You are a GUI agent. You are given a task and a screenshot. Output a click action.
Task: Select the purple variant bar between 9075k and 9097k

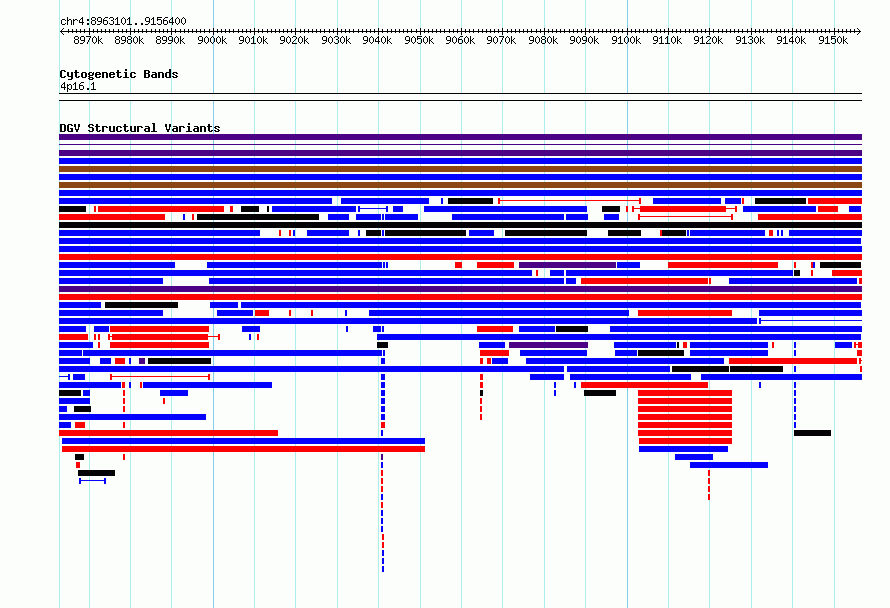tap(567, 265)
